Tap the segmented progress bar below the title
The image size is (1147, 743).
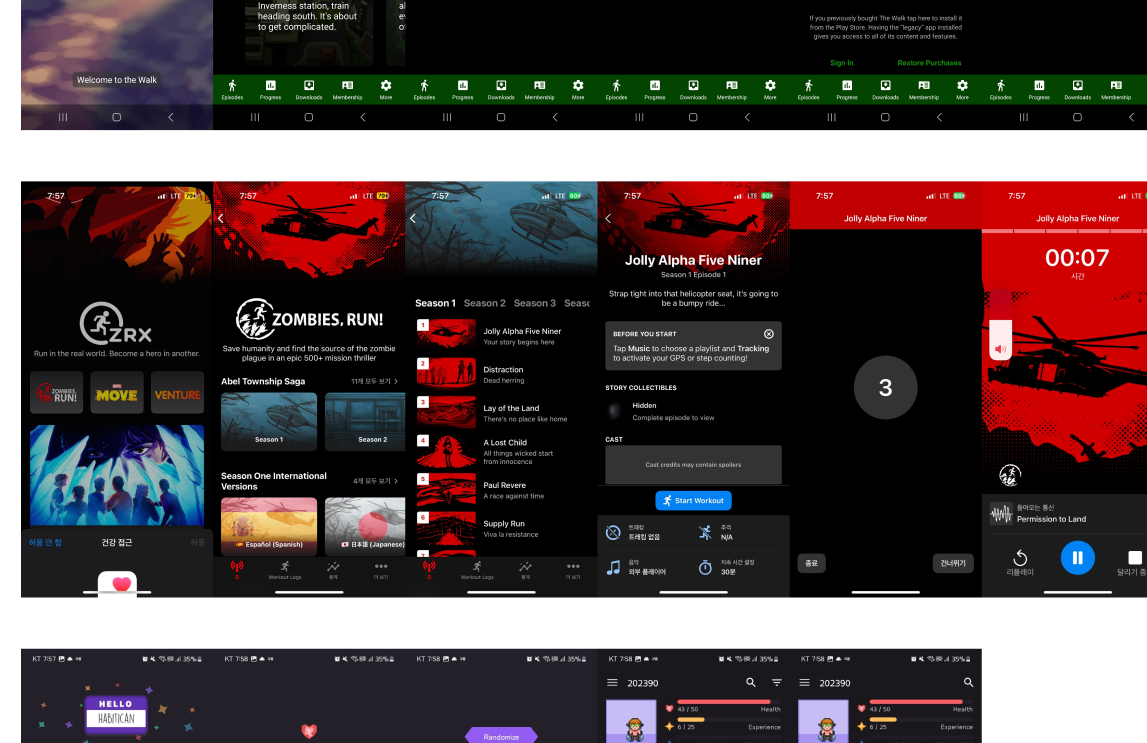click(1064, 231)
